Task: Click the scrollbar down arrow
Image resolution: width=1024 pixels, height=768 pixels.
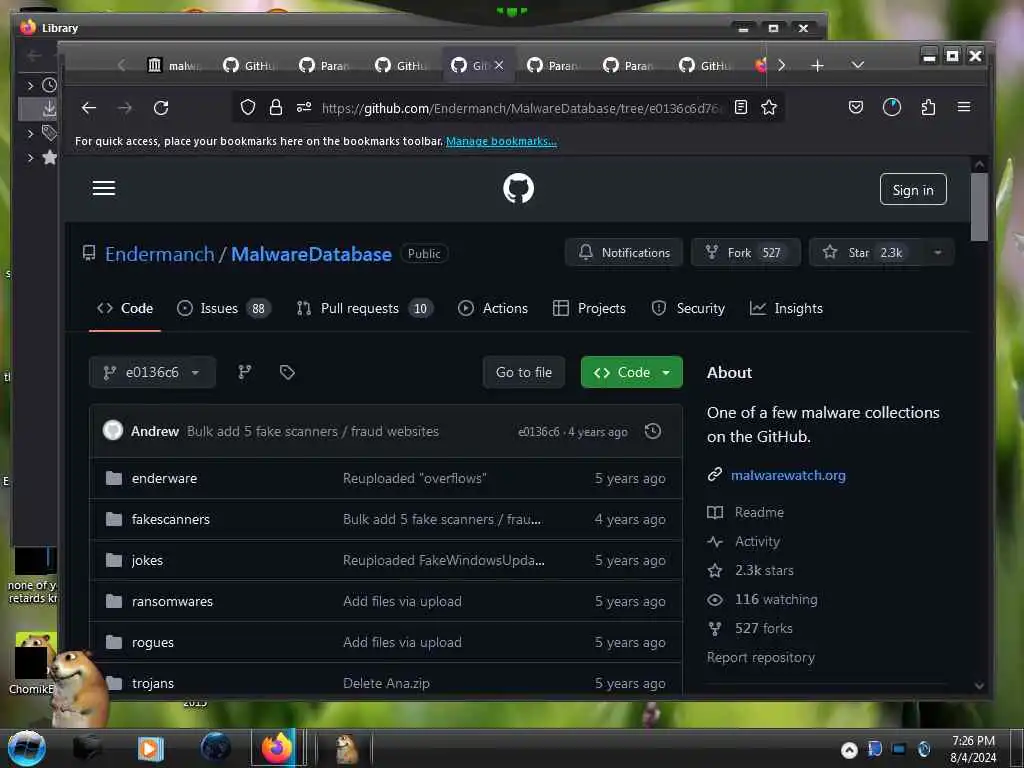Action: tap(979, 685)
